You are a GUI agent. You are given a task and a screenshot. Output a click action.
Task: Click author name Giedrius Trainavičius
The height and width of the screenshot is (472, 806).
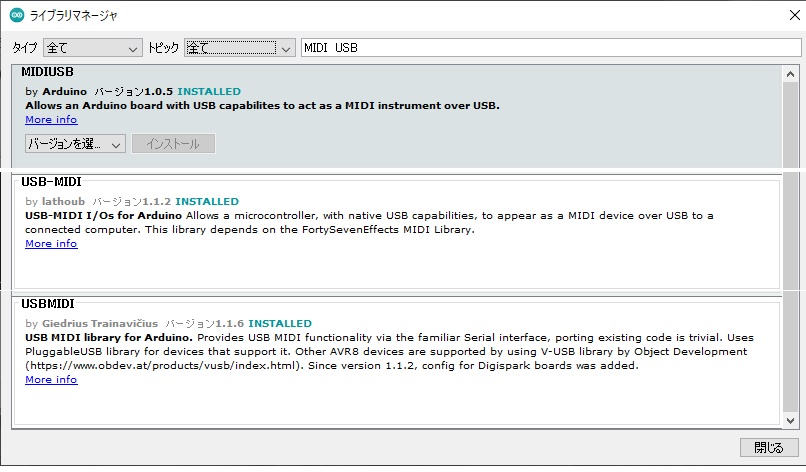(x=100, y=323)
